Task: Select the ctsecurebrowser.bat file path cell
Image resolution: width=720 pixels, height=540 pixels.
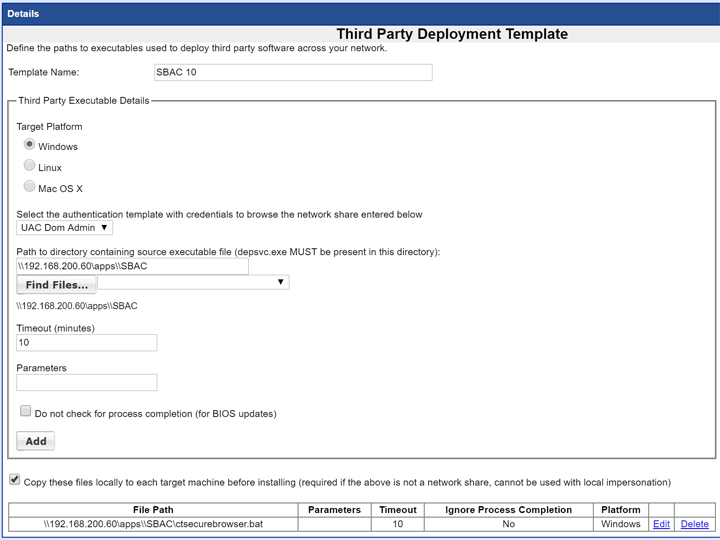Action: [x=153, y=524]
